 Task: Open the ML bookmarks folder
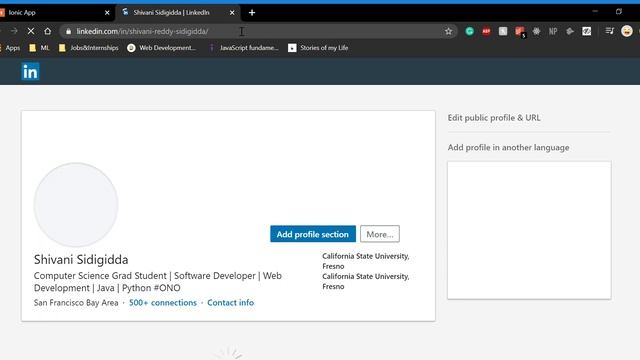39,48
